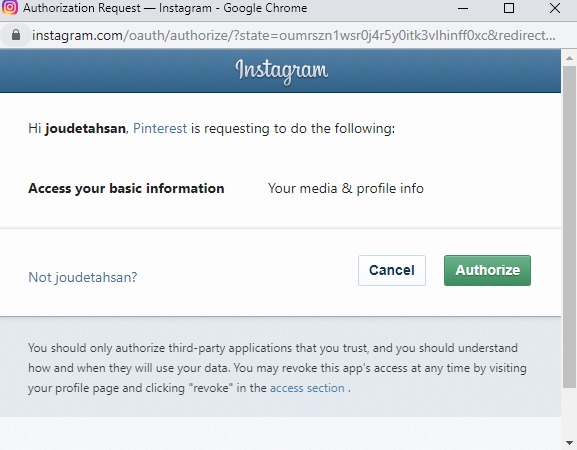The height and width of the screenshot is (450, 577).
Task: Minimize the Chrome authorization window
Action: click(x=463, y=8)
